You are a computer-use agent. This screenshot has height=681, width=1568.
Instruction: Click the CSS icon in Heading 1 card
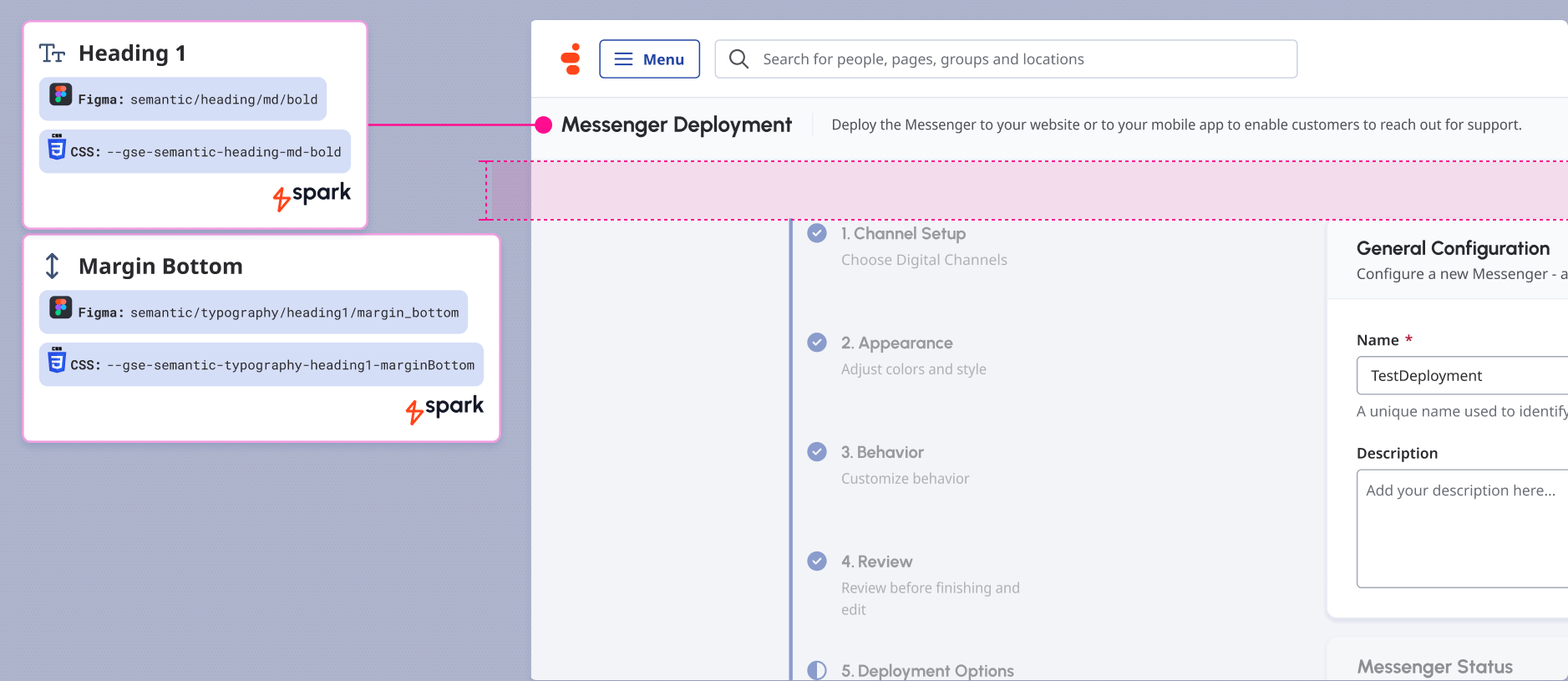pos(57,146)
